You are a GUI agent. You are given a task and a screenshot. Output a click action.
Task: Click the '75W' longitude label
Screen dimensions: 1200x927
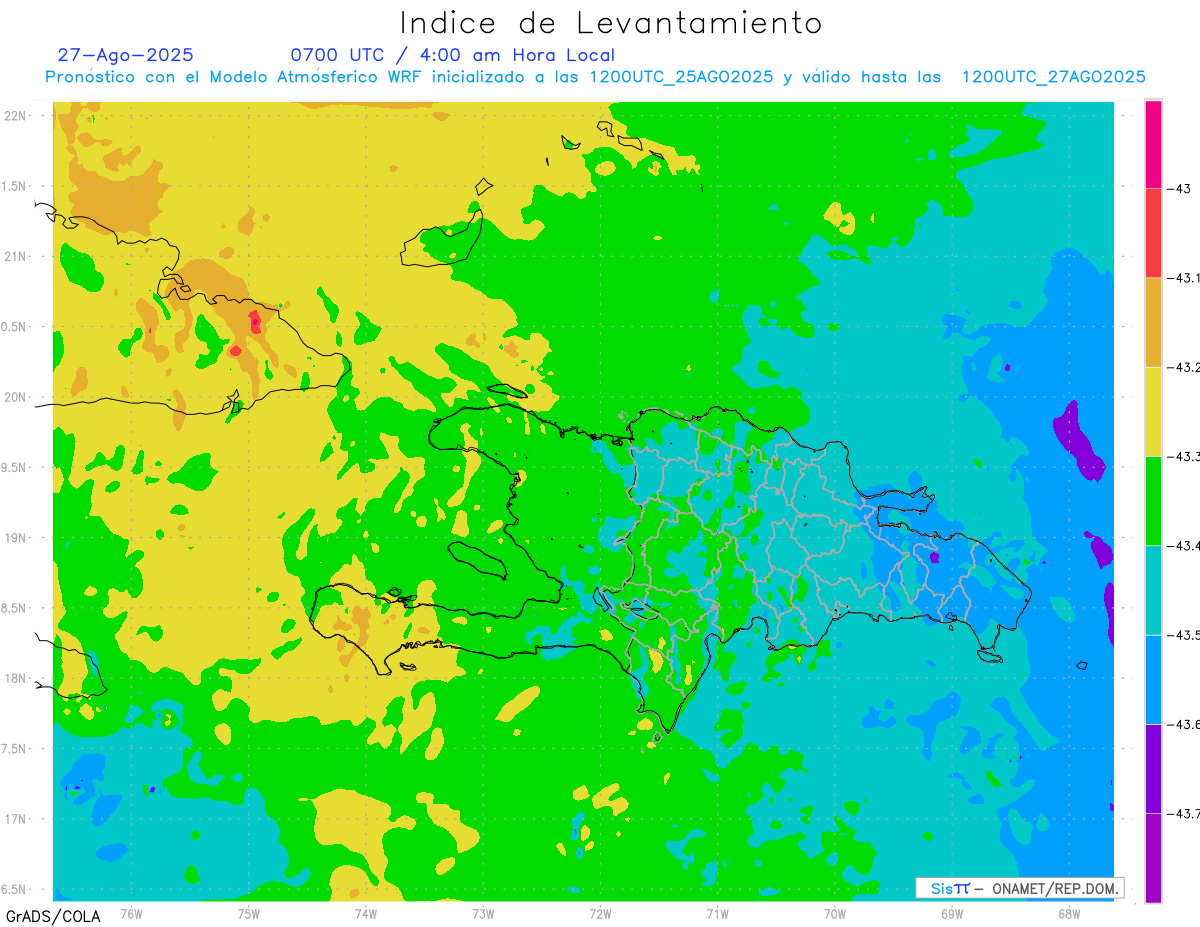[249, 912]
